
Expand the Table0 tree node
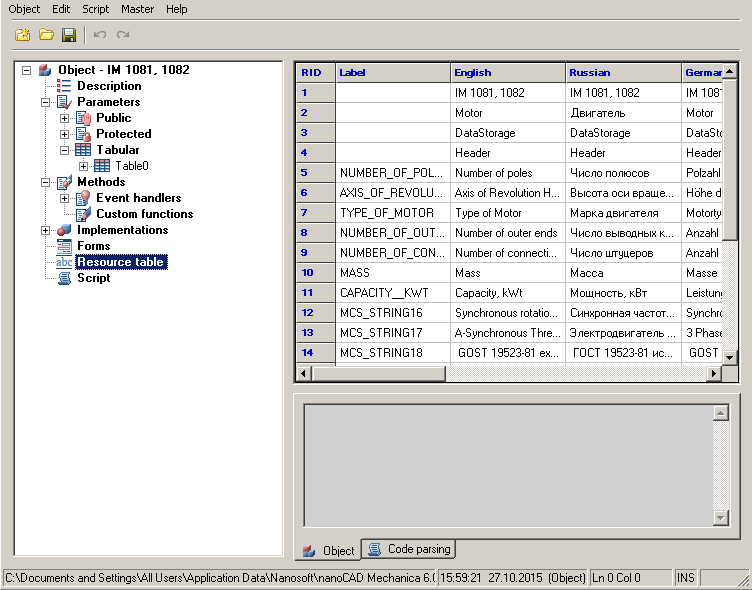(84, 166)
